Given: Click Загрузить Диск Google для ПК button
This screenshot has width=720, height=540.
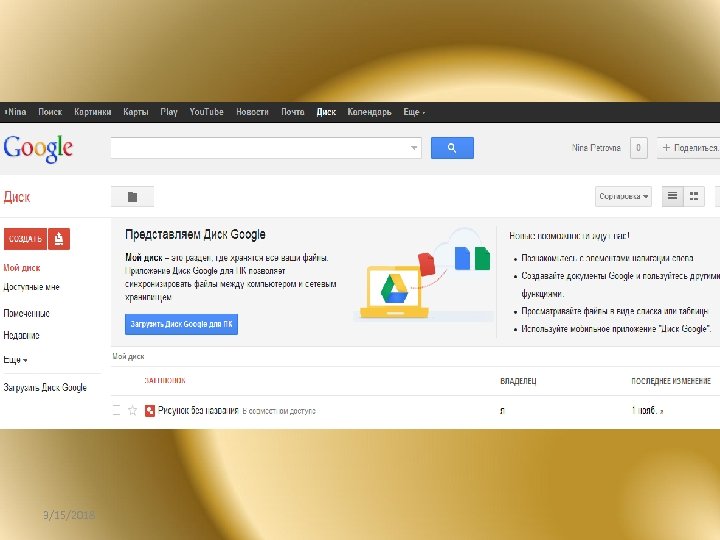Looking at the screenshot, I should pos(181,324).
